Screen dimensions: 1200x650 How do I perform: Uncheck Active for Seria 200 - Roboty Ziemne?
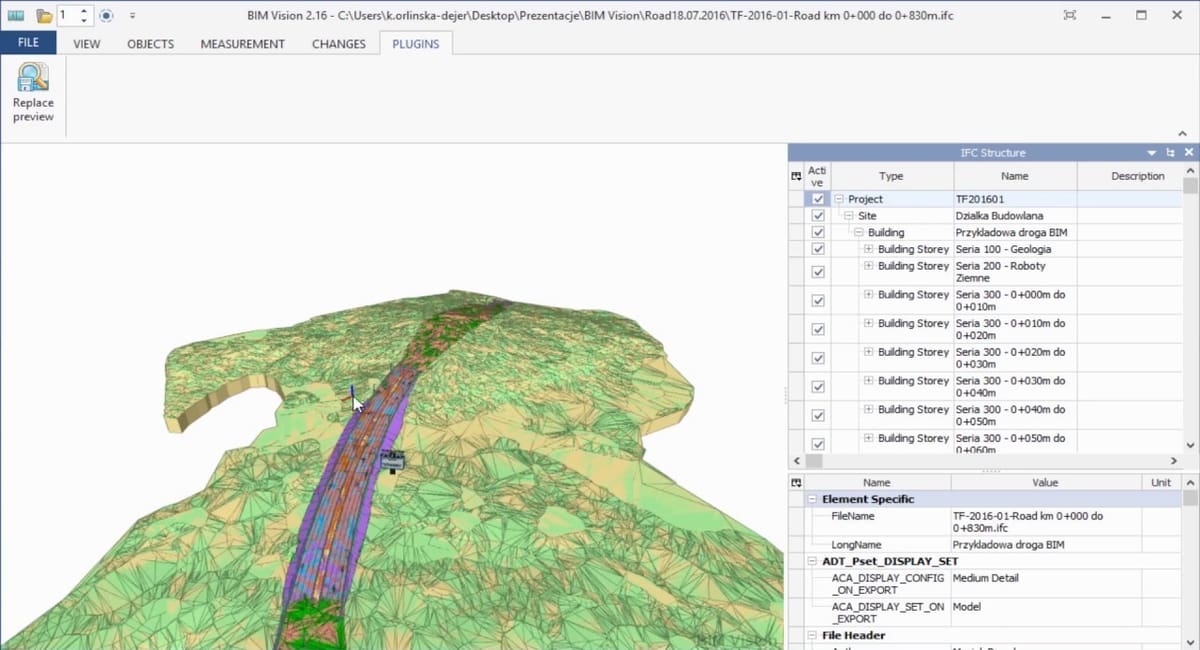(818, 272)
